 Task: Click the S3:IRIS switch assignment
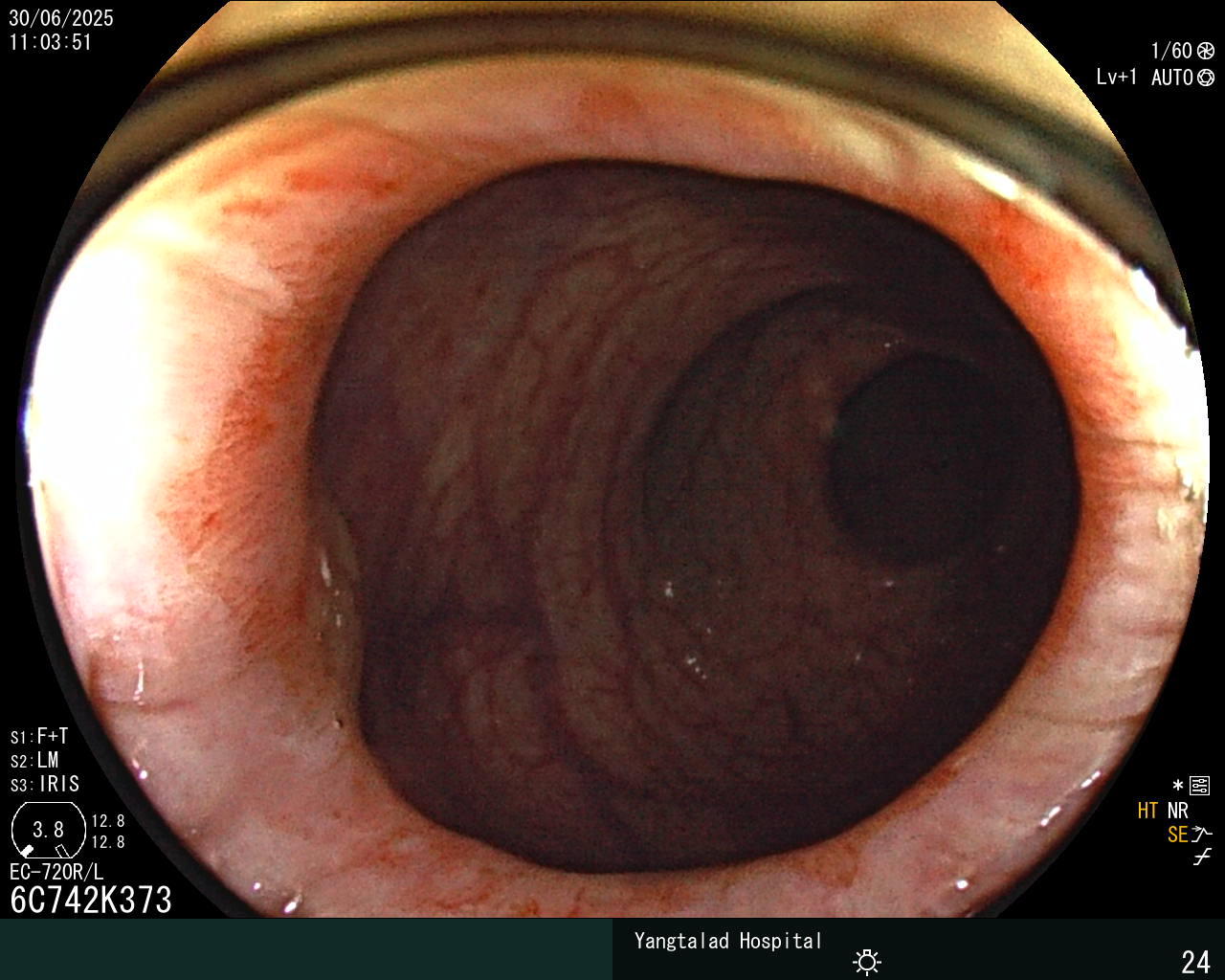click(x=45, y=785)
